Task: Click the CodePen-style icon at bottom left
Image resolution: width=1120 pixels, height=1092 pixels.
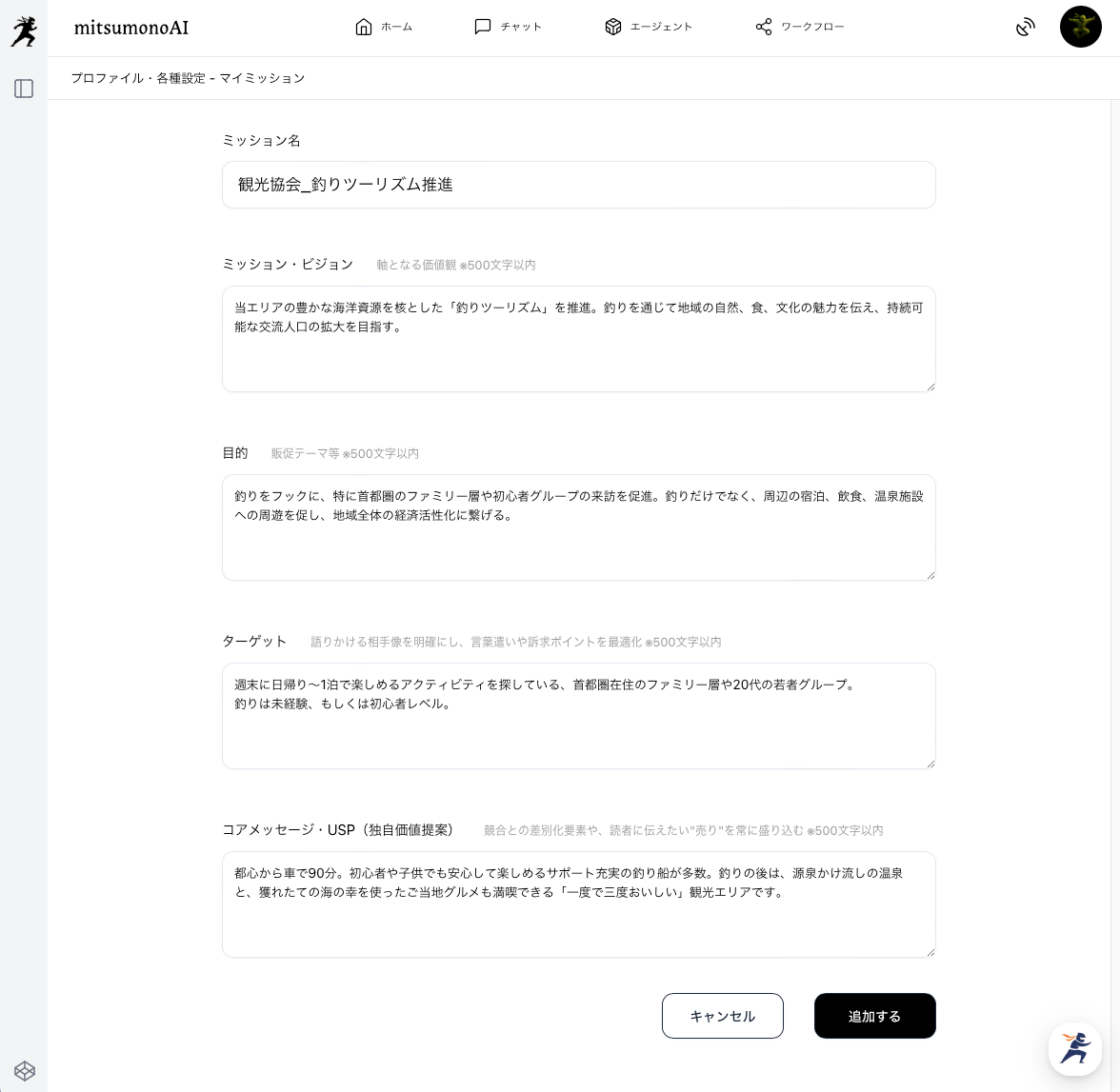Action: click(25, 1070)
